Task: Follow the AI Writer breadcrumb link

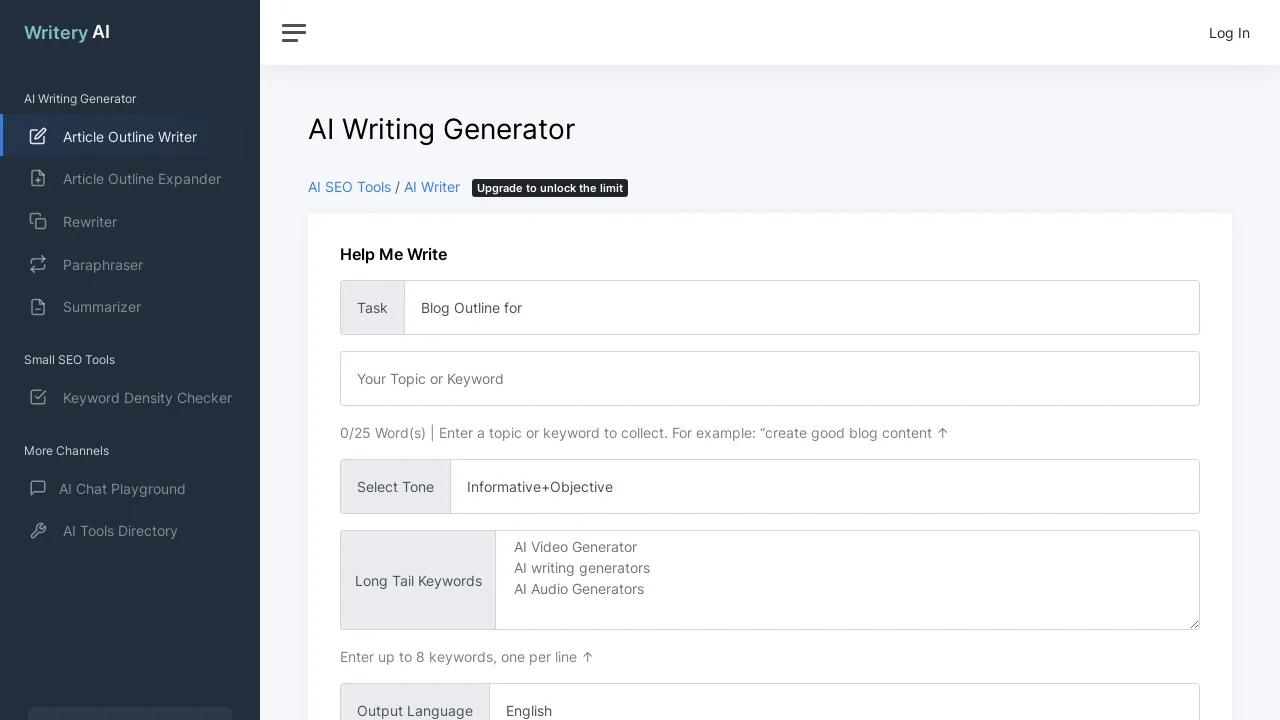Action: [x=432, y=187]
